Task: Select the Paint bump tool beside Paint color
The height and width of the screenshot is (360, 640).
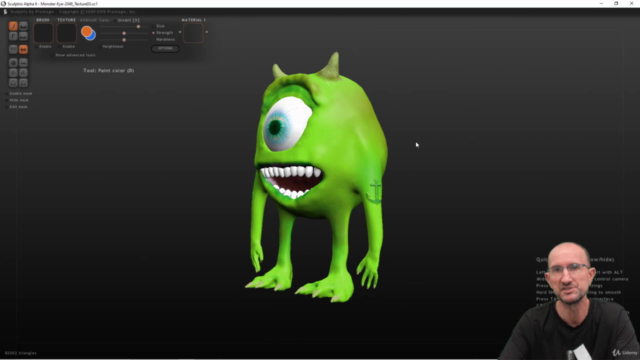Action: pyautogui.click(x=23, y=26)
